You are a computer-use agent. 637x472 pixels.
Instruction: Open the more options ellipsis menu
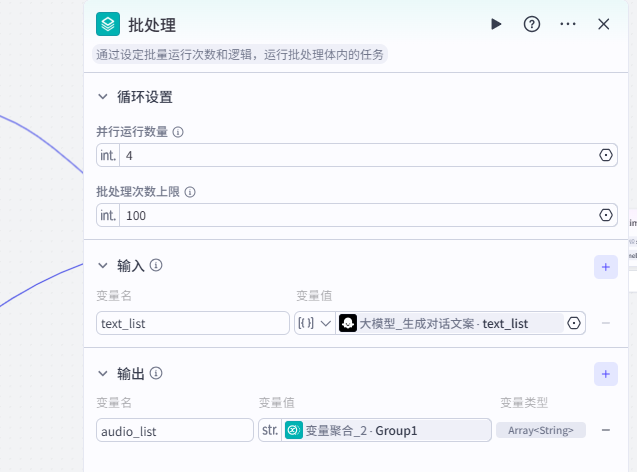click(x=568, y=24)
